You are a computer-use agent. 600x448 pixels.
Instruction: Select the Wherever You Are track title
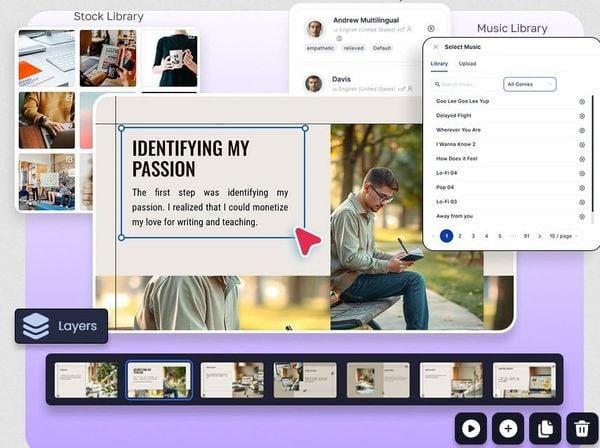[458, 130]
